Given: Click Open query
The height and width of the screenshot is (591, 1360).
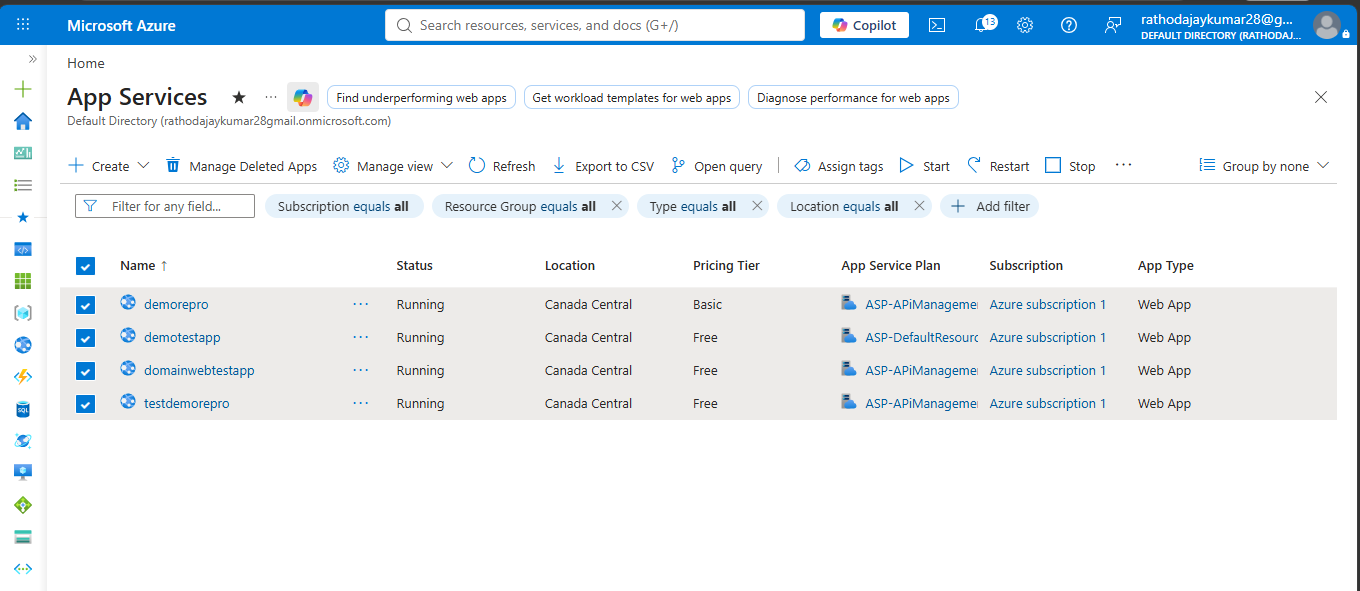Looking at the screenshot, I should pyautogui.click(x=717, y=166).
